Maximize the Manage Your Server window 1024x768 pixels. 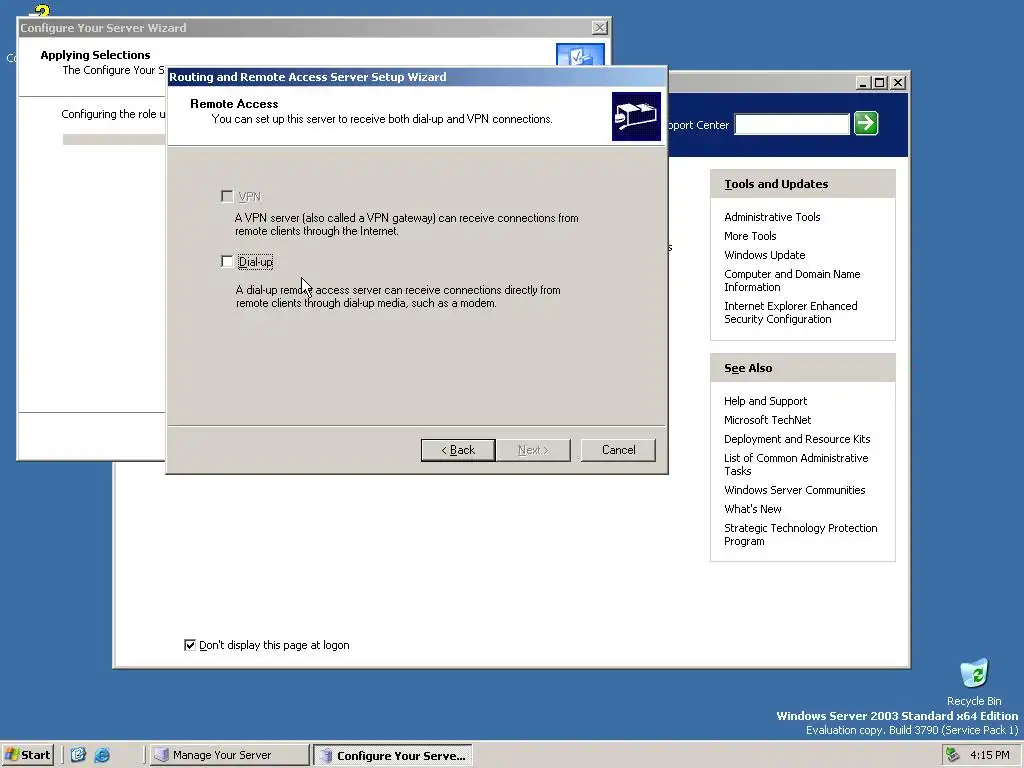point(880,83)
